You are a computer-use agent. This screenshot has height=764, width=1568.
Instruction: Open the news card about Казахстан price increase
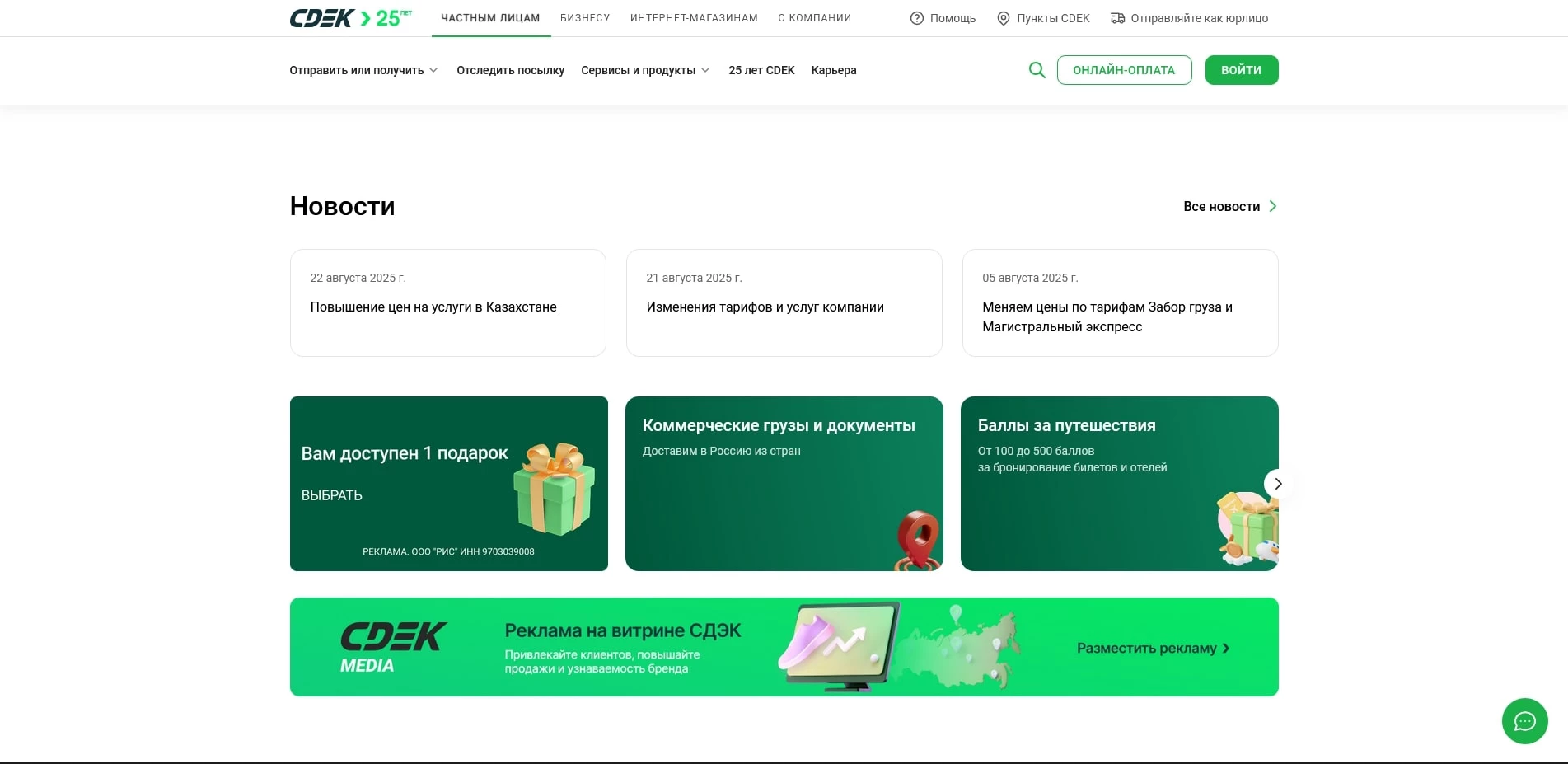(447, 303)
